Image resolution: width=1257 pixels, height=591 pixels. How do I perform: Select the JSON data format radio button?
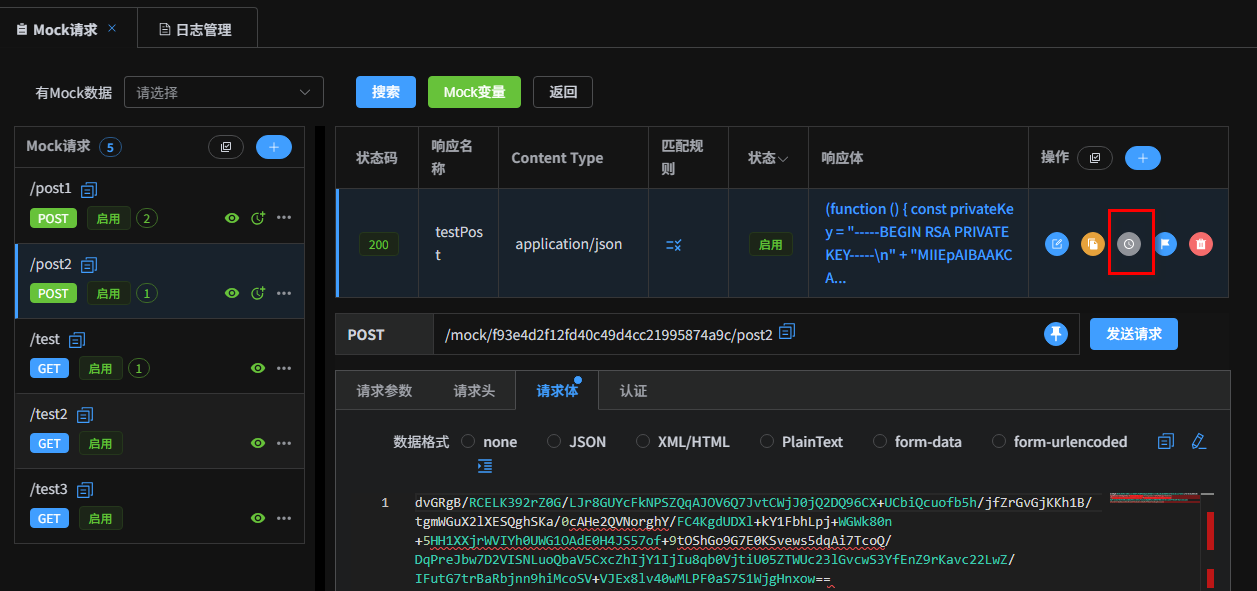(x=554, y=442)
